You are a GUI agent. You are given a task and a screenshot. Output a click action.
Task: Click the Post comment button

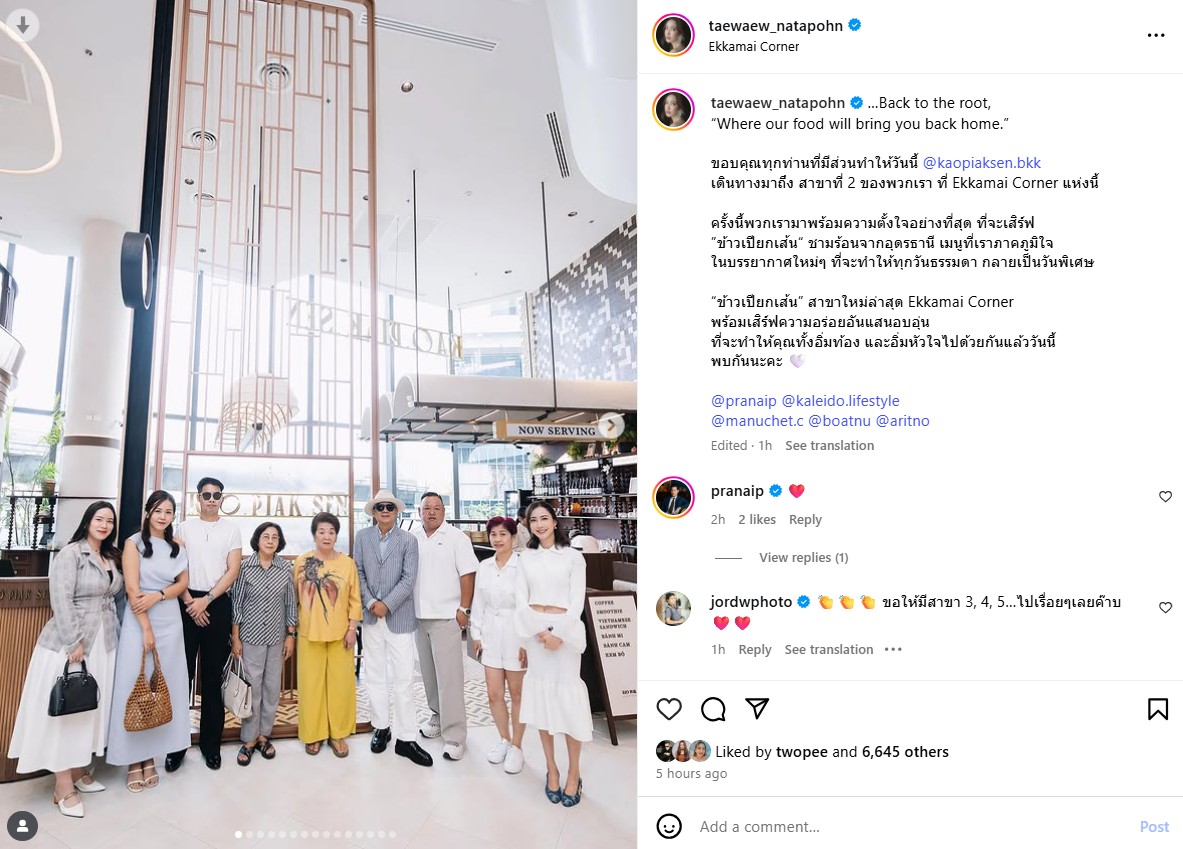click(x=1154, y=827)
